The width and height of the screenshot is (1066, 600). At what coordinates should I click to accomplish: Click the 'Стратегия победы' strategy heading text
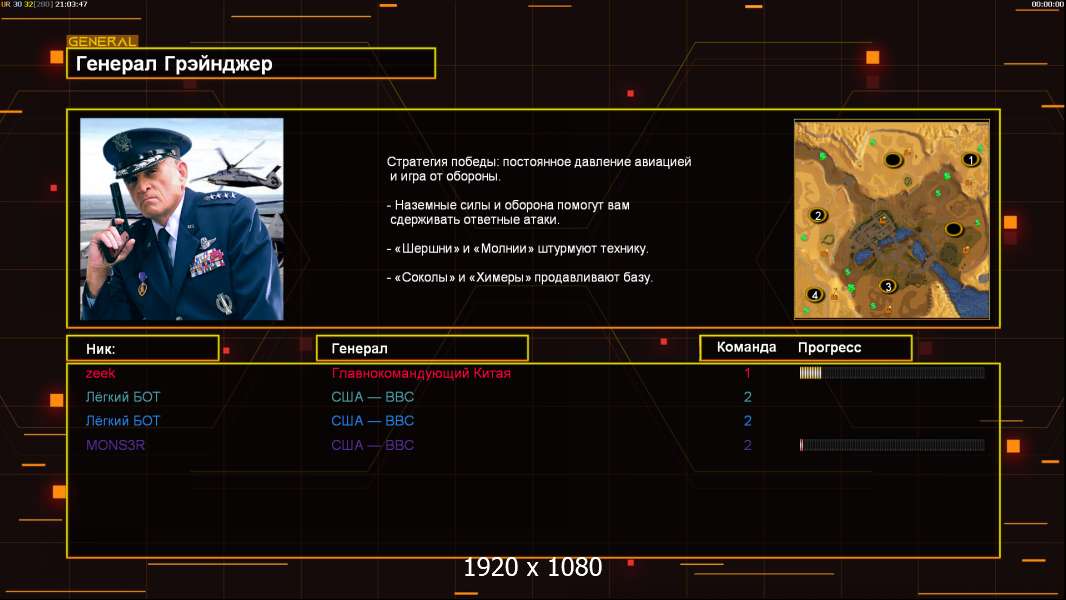(x=442, y=162)
